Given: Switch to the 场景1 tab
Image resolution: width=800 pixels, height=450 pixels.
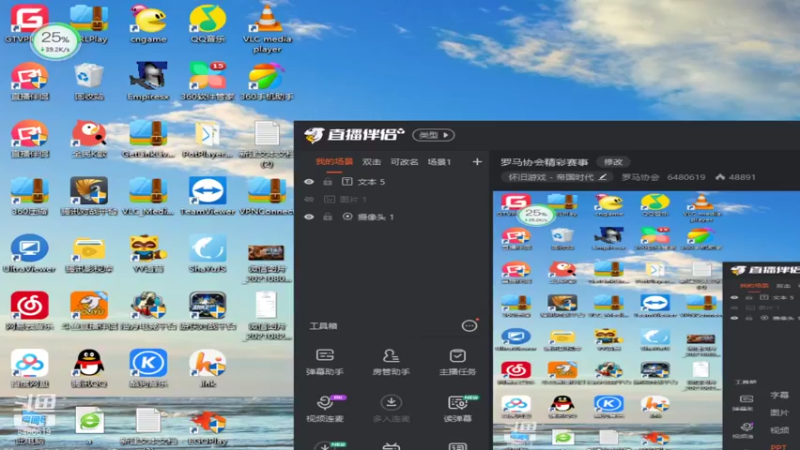Looking at the screenshot, I should click(x=439, y=162).
